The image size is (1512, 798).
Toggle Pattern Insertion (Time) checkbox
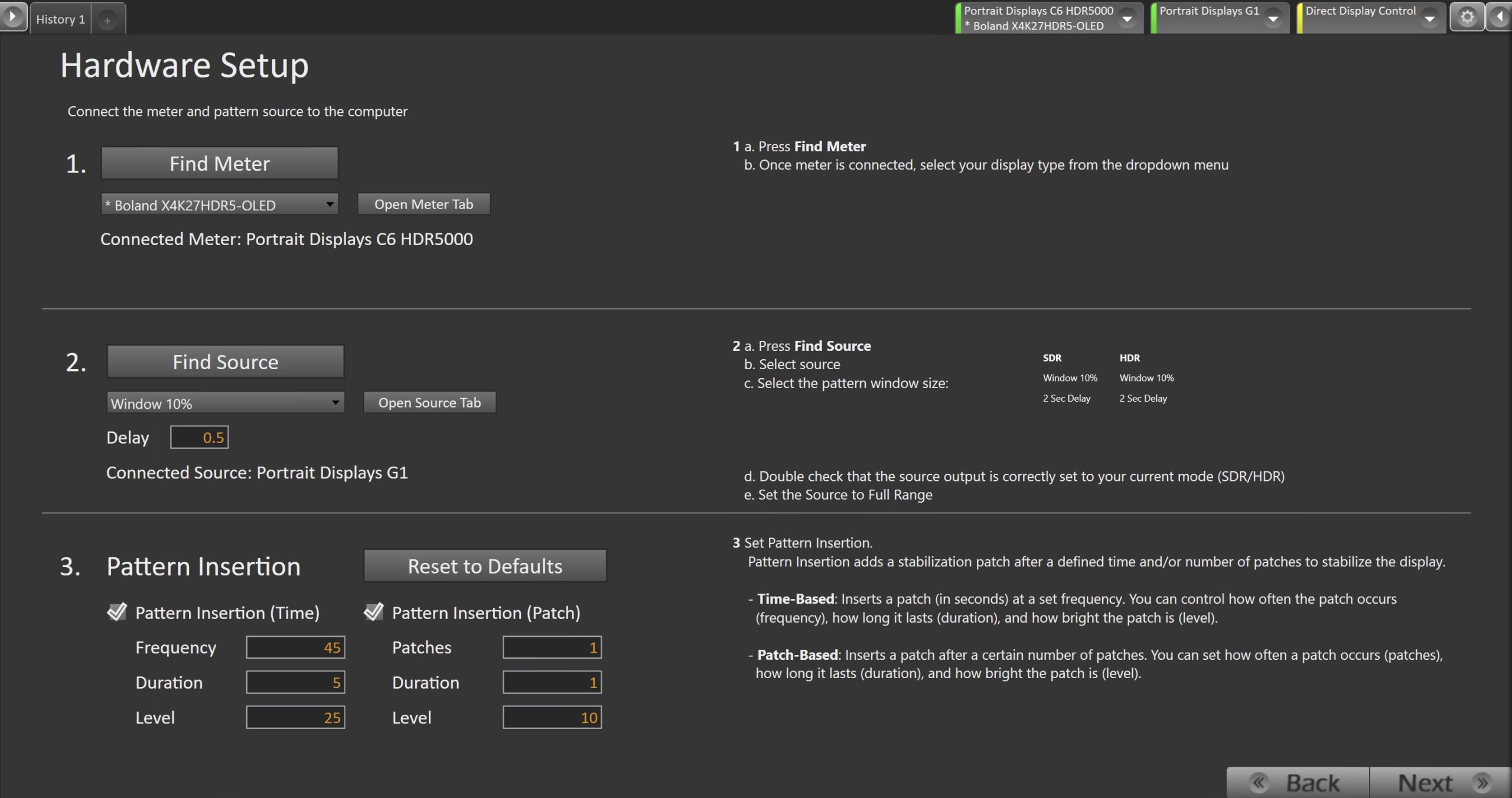click(117, 612)
